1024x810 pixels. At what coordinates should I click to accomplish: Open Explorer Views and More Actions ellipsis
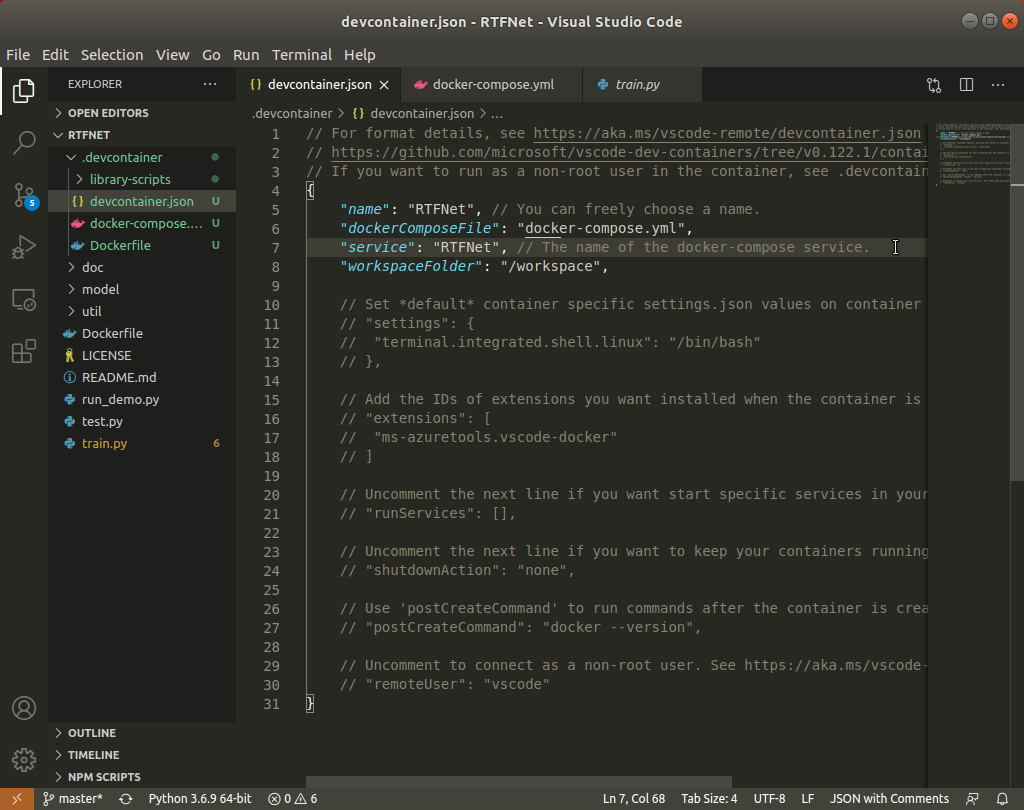[x=210, y=84]
